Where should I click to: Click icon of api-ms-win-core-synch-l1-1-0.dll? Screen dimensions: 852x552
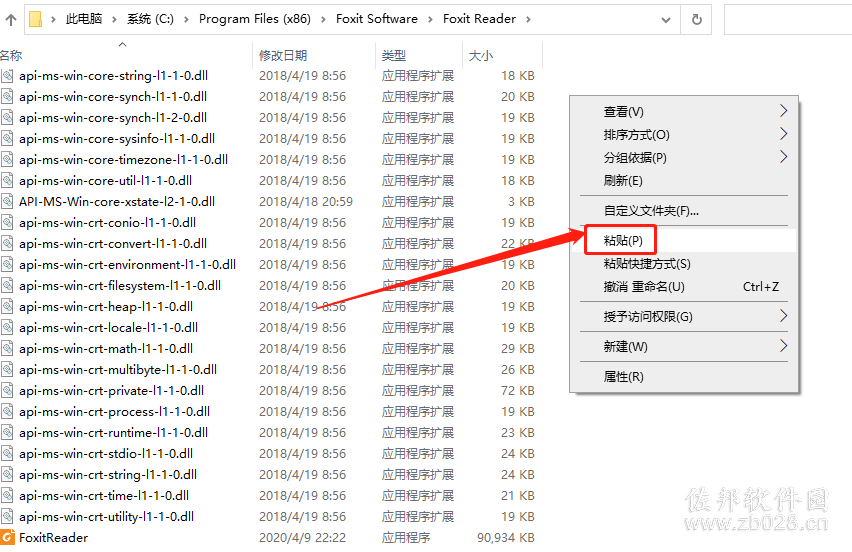coord(7,97)
